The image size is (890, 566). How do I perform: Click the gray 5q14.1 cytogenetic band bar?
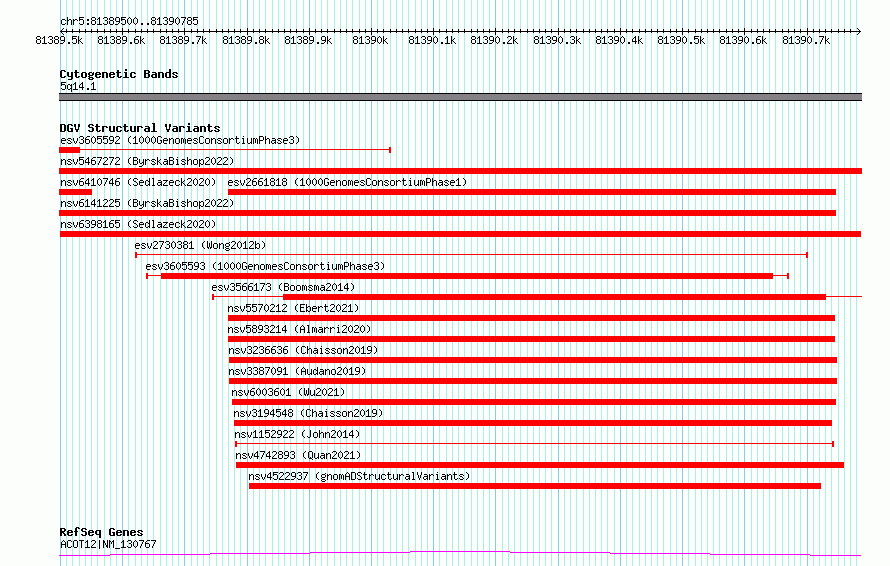click(460, 97)
